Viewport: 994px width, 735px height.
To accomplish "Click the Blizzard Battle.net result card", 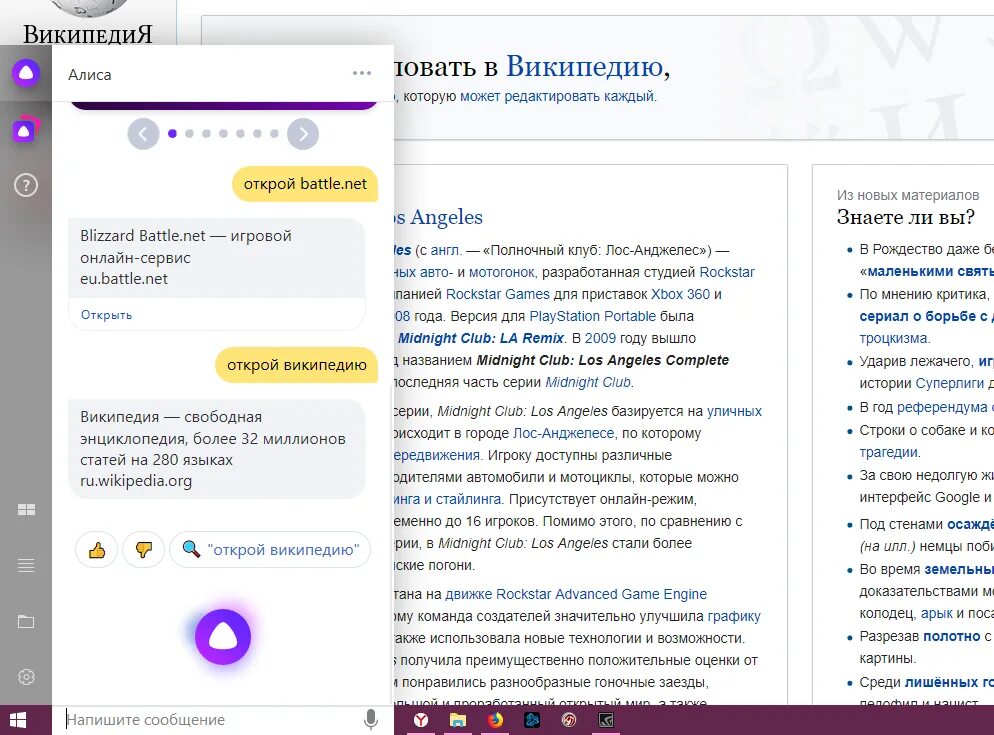I will click(x=217, y=257).
